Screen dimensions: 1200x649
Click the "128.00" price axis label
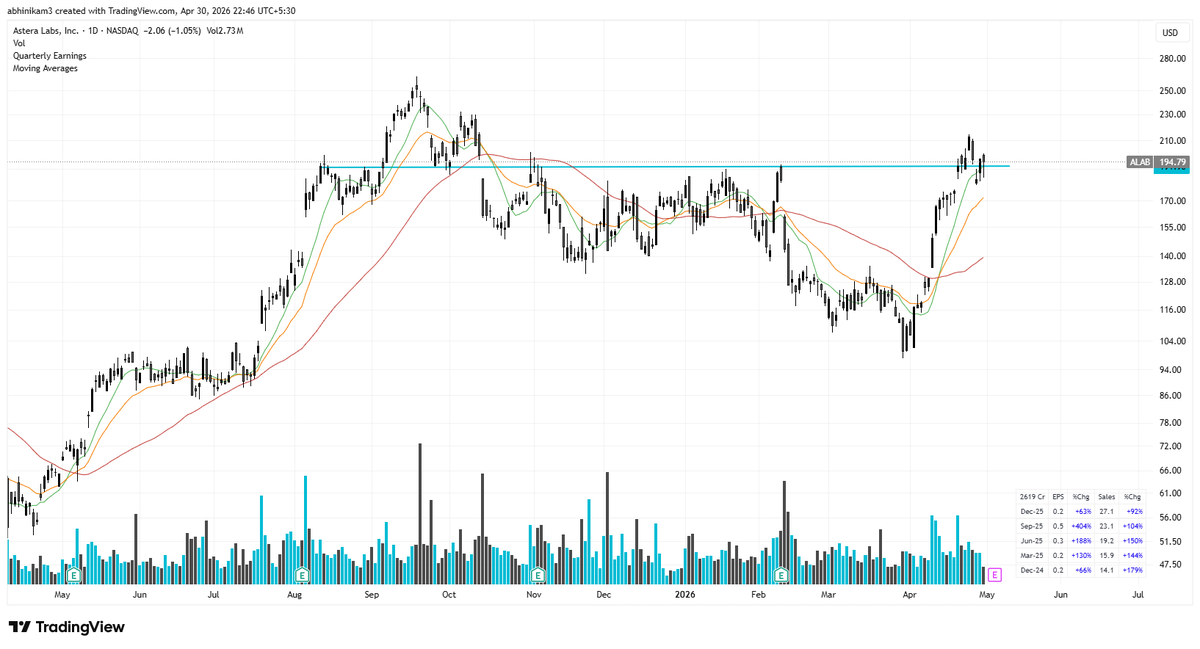click(x=1172, y=282)
